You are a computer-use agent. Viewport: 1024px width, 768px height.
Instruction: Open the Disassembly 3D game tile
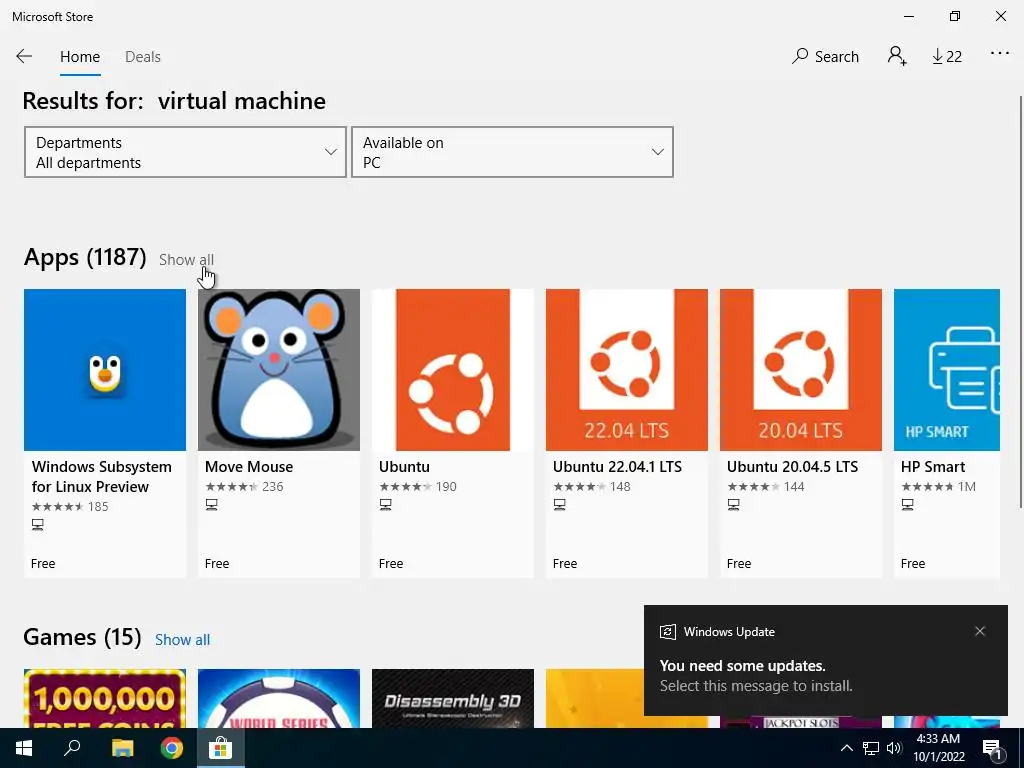pyautogui.click(x=453, y=698)
